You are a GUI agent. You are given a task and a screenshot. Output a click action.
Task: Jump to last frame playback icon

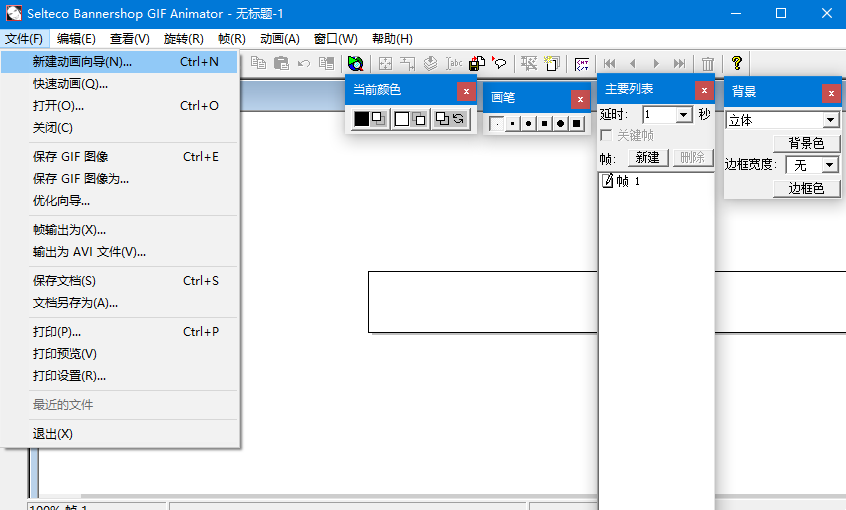pos(679,64)
